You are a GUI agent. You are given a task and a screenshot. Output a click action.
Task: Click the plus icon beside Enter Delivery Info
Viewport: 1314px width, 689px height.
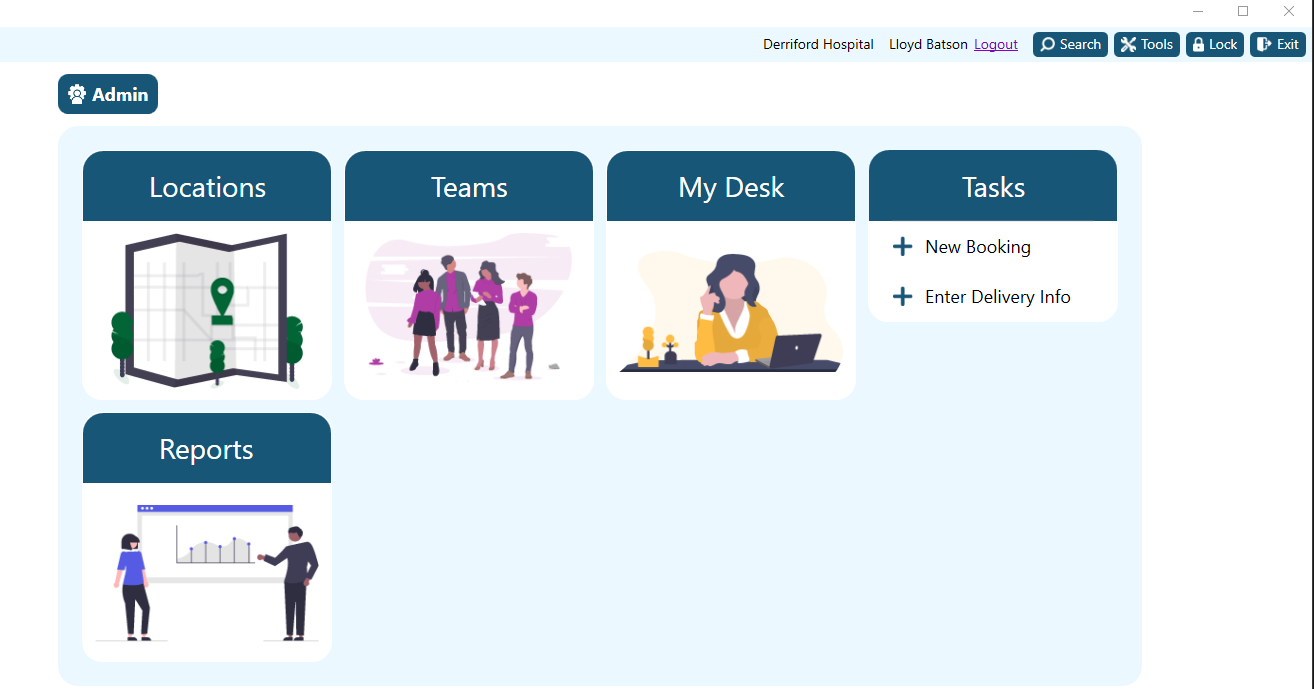902,296
